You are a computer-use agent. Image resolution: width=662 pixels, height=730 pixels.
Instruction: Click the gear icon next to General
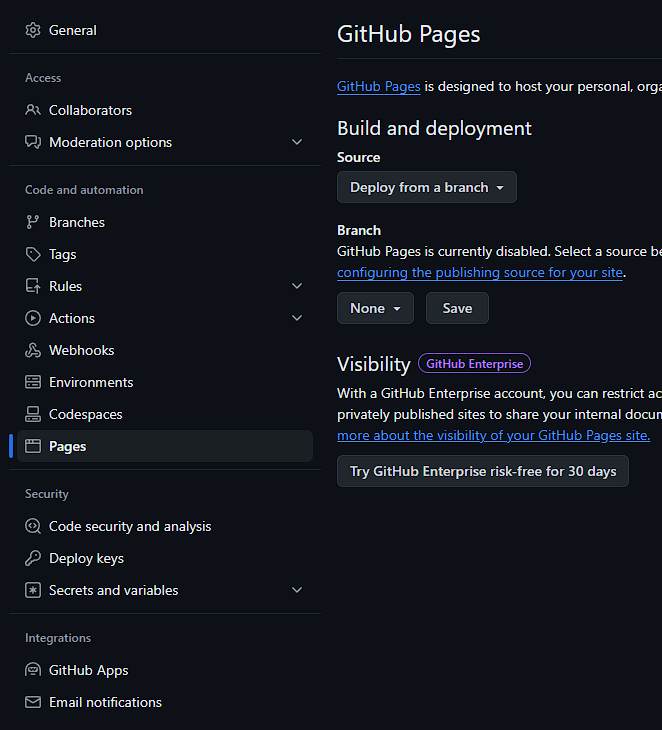click(x=33, y=30)
